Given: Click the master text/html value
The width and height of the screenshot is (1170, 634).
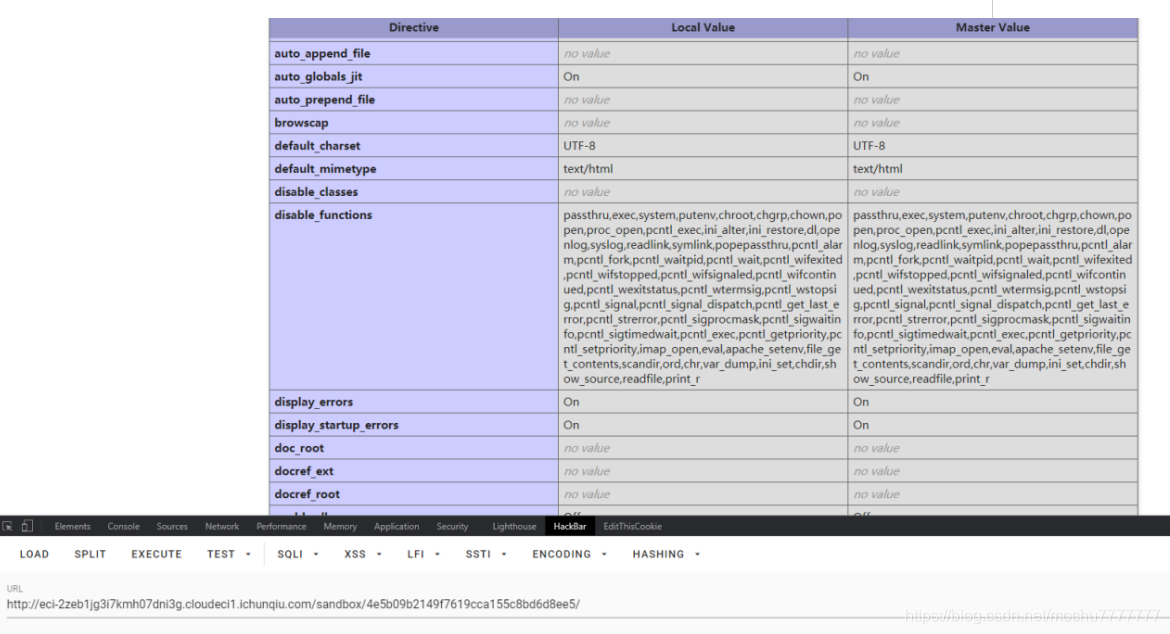Looking at the screenshot, I should pos(878,169).
